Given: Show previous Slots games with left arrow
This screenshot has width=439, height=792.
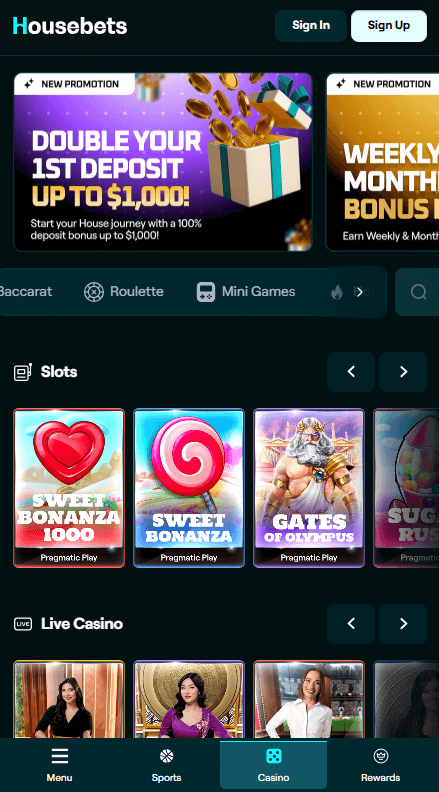Looking at the screenshot, I should [x=351, y=372].
